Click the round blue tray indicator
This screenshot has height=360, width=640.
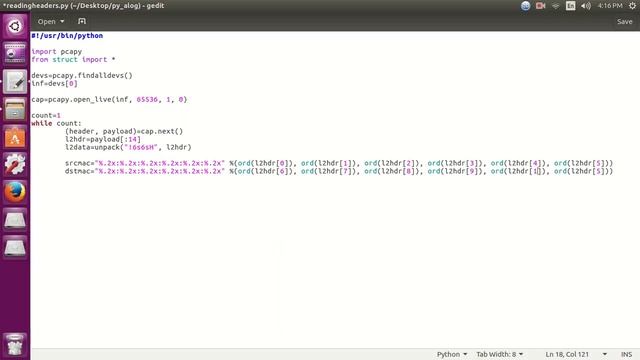coord(525,6)
